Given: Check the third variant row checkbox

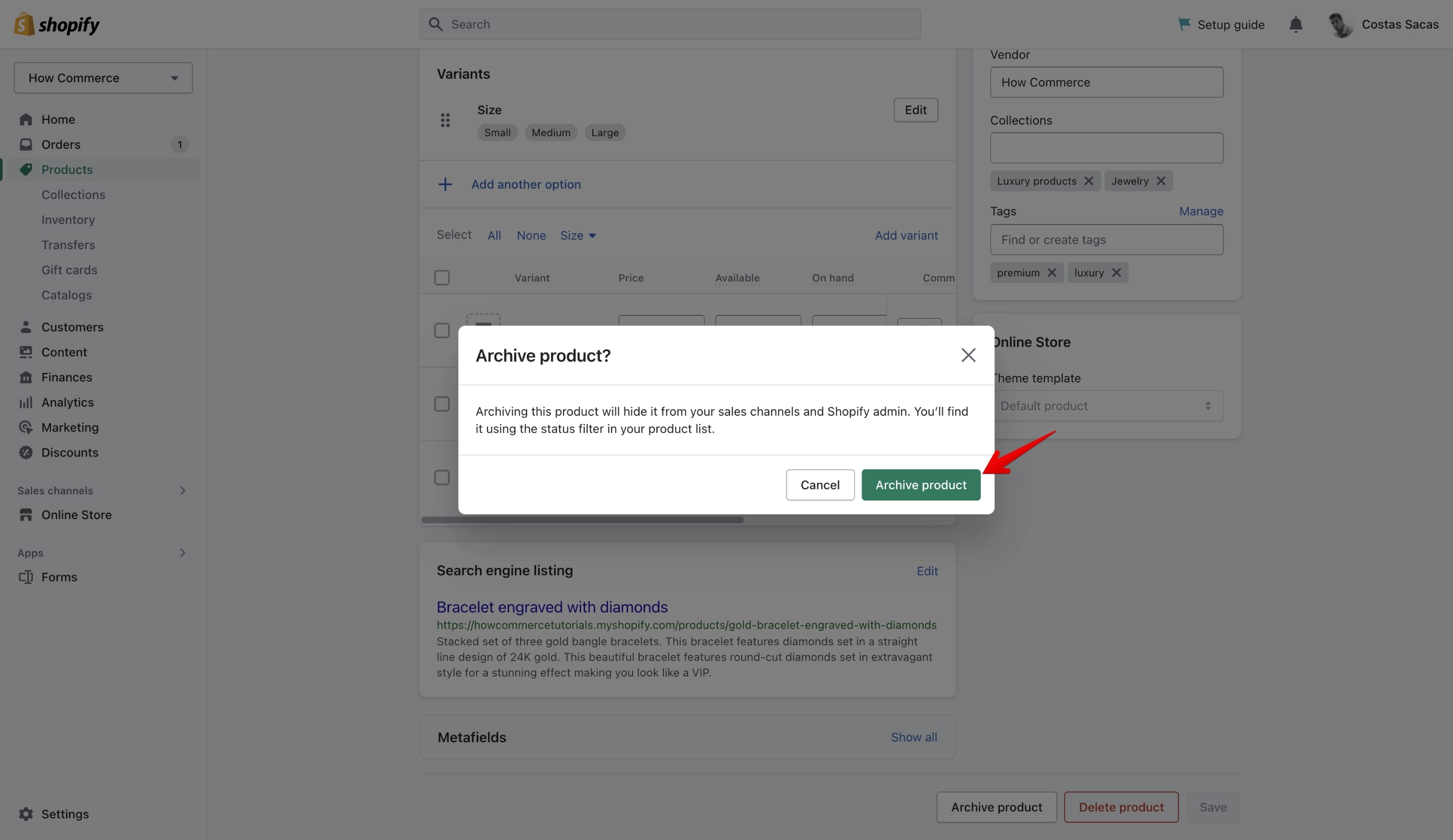Looking at the screenshot, I should tap(441, 477).
